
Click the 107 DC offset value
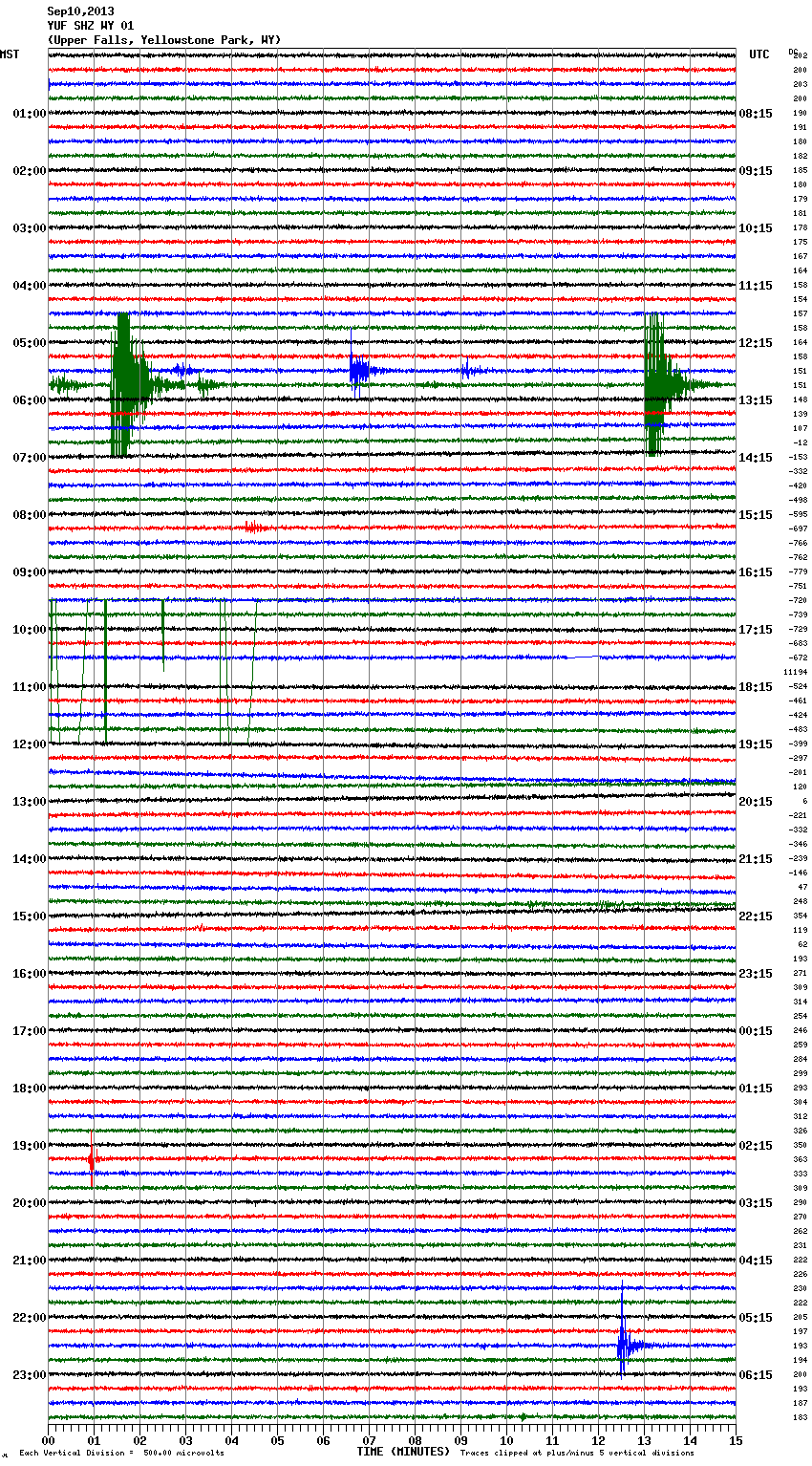[x=801, y=428]
